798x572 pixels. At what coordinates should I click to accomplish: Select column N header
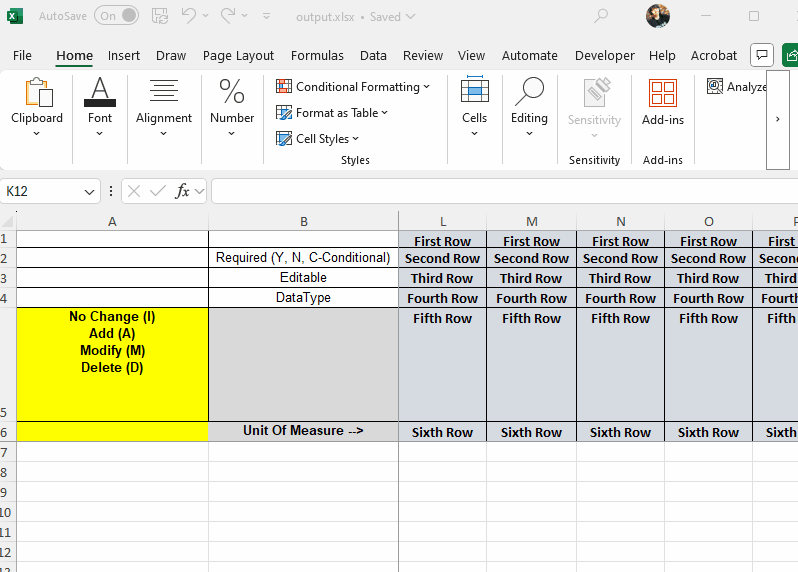(x=621, y=221)
